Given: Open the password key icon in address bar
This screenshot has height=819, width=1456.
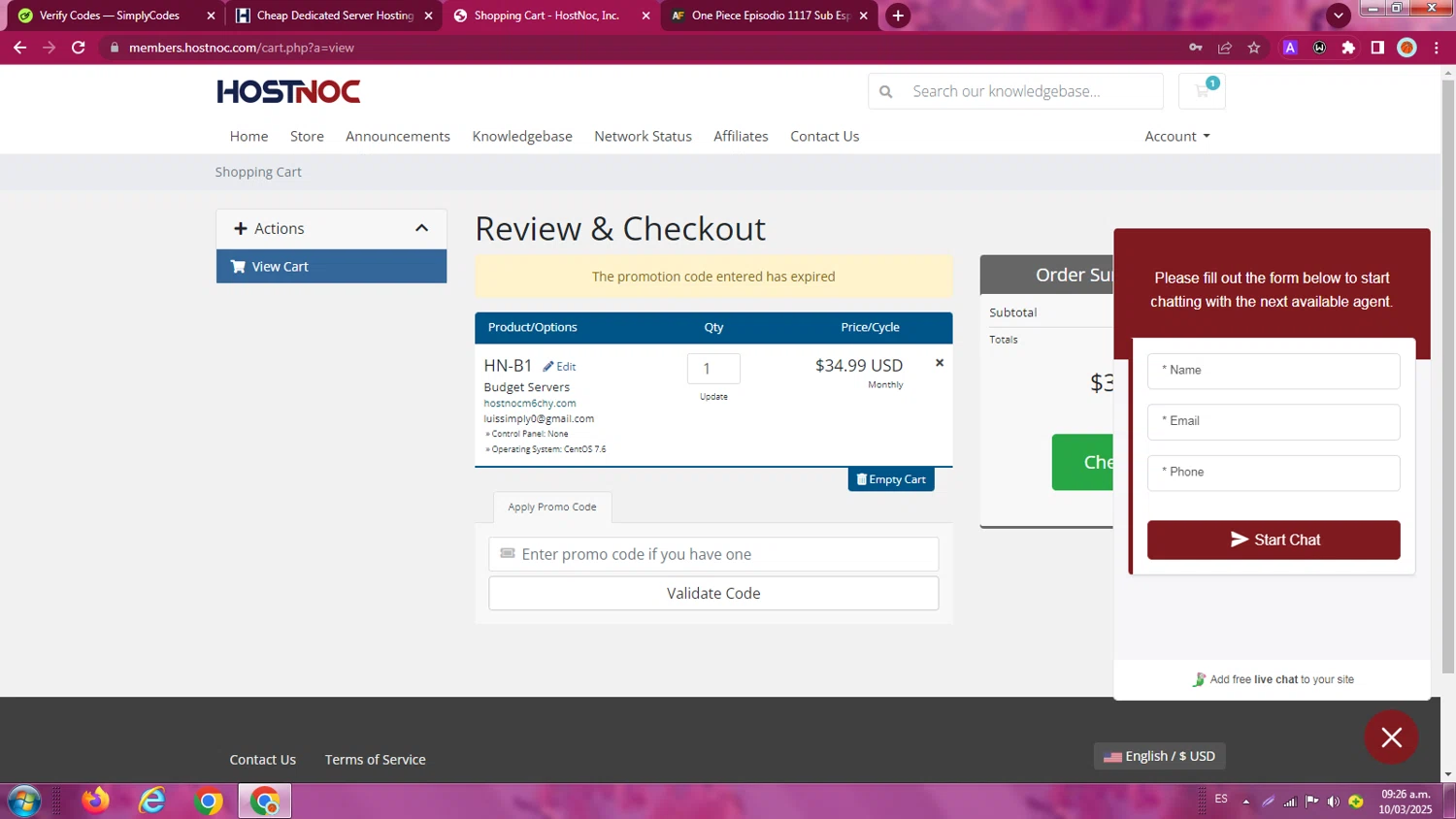Looking at the screenshot, I should point(1196,48).
